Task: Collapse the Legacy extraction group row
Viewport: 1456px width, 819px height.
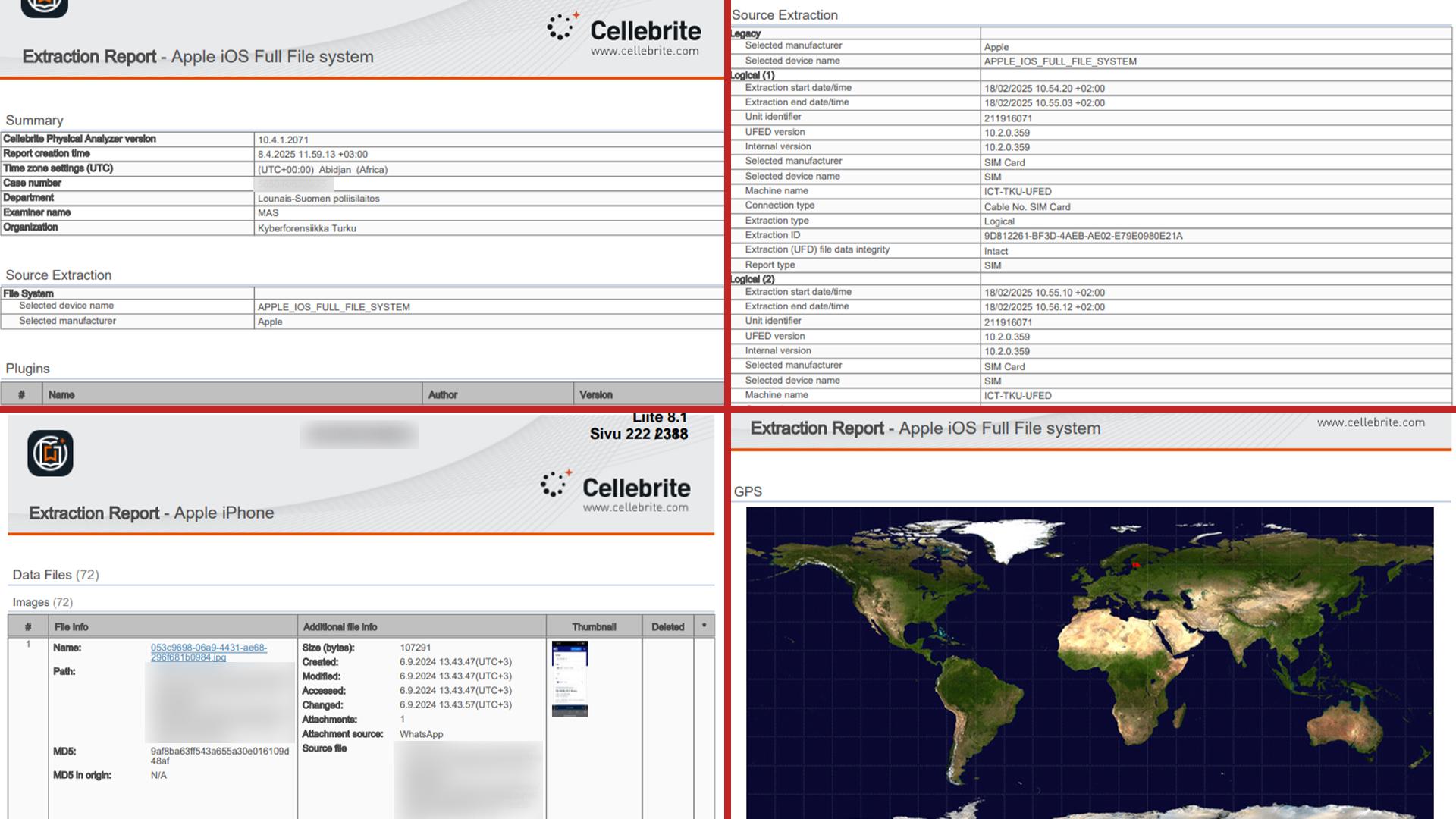Action: (746, 33)
